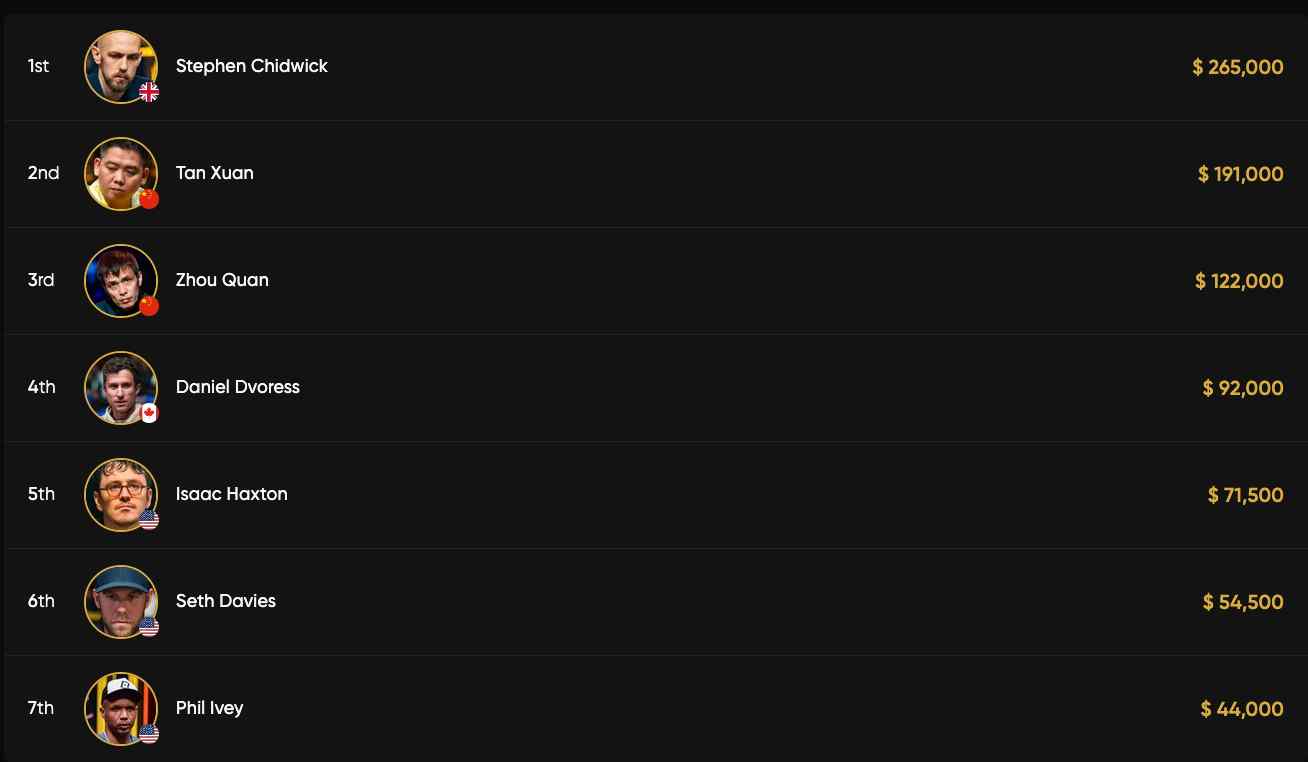
Task: Click the Canada flag badge on Daniel Dvoress's avatar
Action: tap(149, 413)
